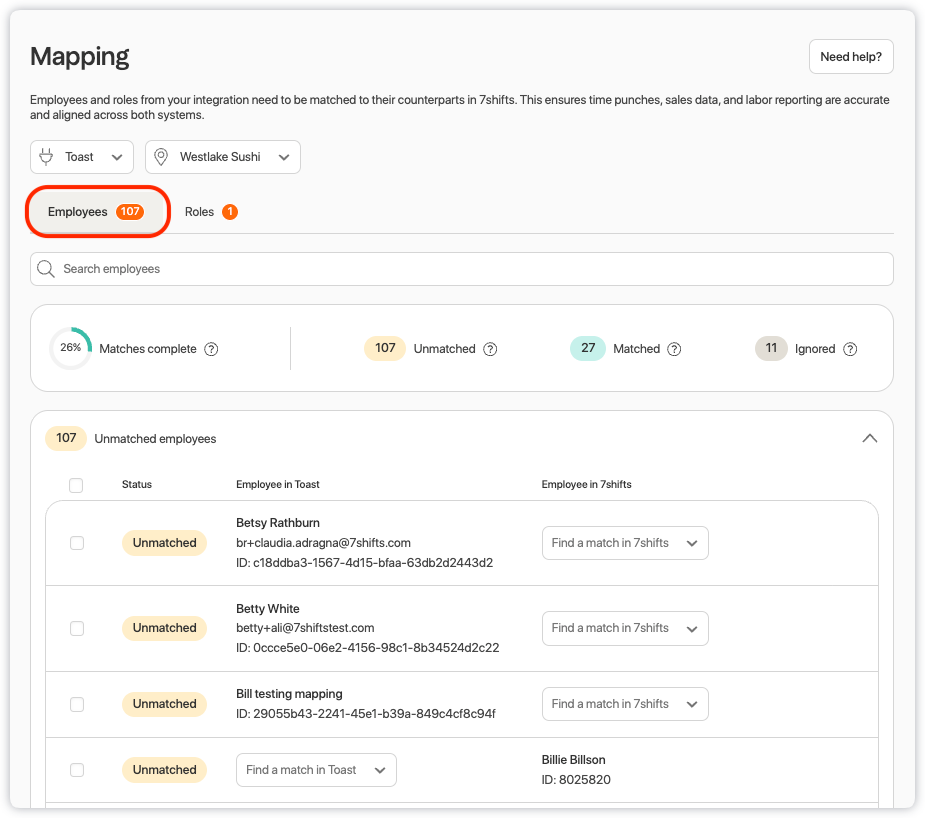925x818 pixels.
Task: Click help icon beside Ignored count
Action: (850, 349)
